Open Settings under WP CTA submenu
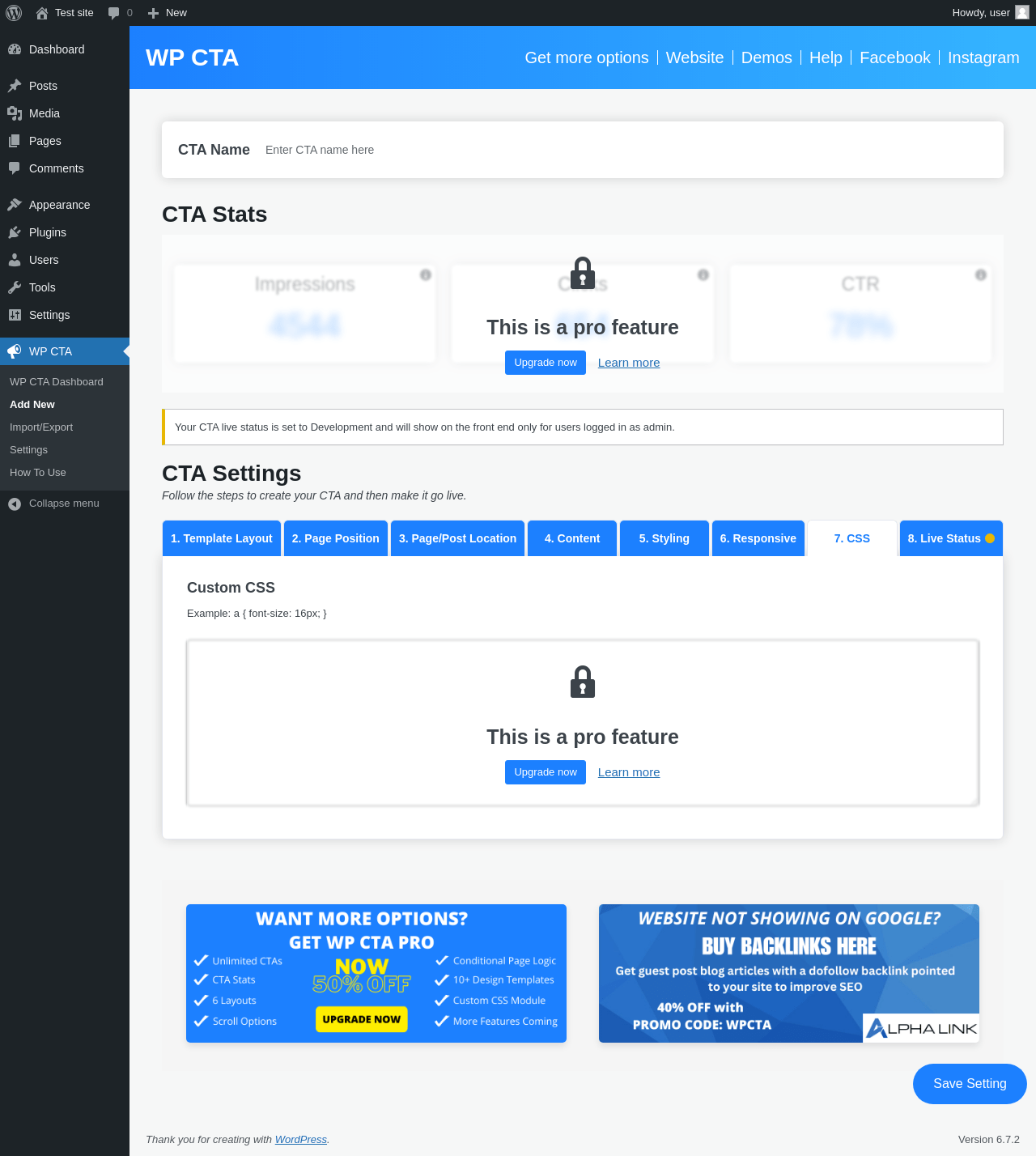Image resolution: width=1036 pixels, height=1156 pixels. [28, 450]
